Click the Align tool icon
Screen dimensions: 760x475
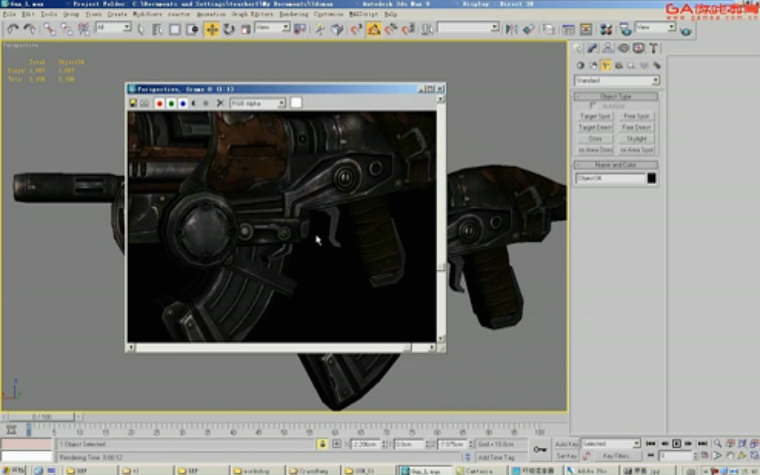tap(529, 29)
